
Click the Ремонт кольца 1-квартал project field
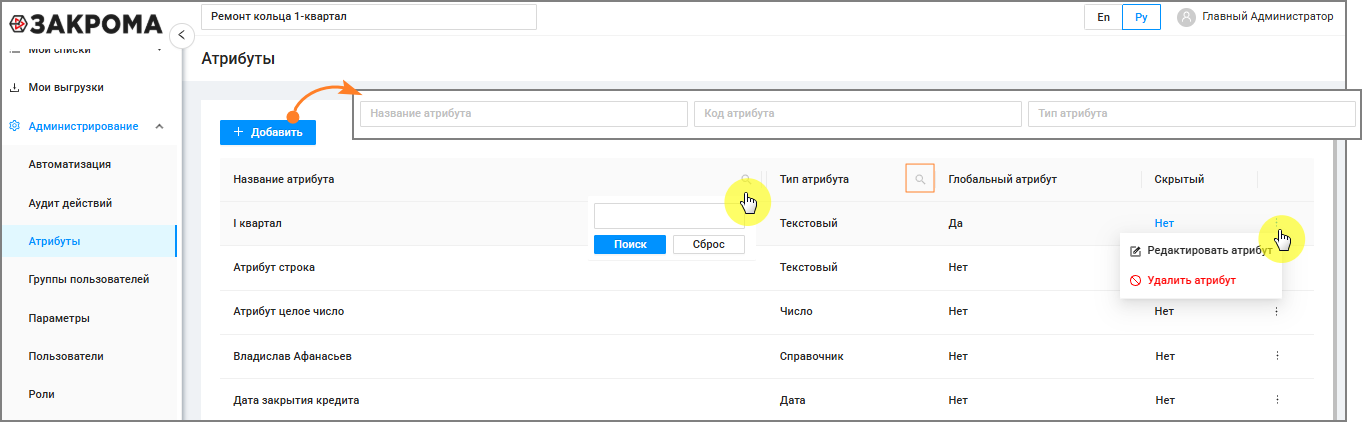[369, 17]
